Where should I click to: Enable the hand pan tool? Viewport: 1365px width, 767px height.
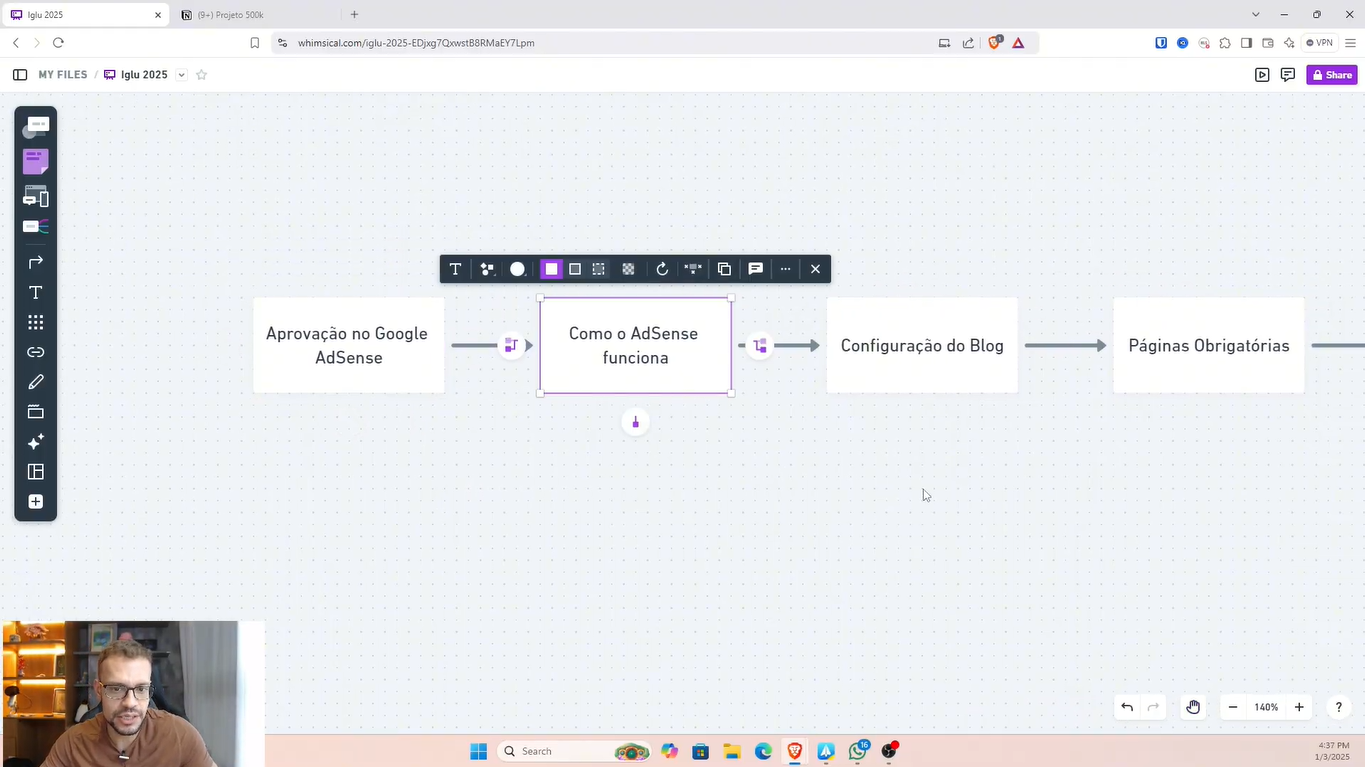pos(1193,707)
